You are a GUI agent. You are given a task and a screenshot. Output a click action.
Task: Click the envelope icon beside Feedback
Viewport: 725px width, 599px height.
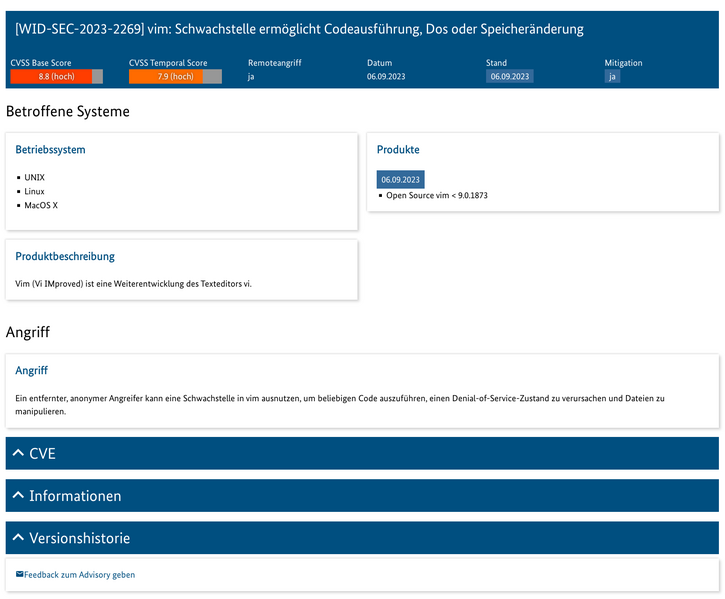tap(20, 575)
